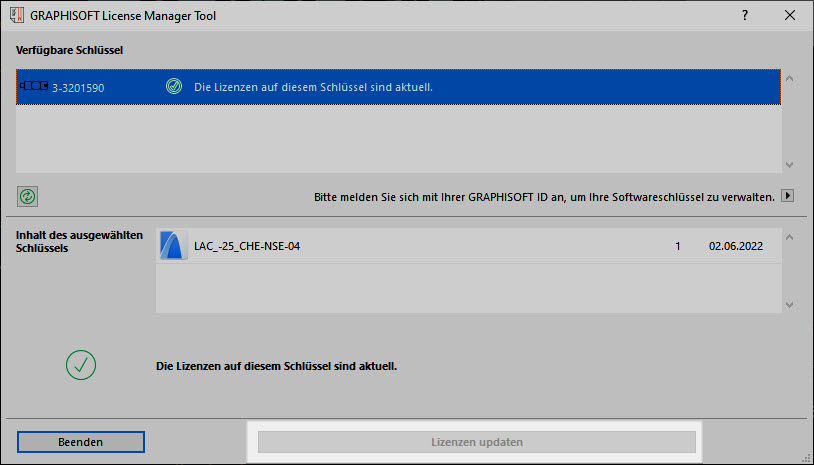Click scroll up arrow in key content list
This screenshot has height=465, width=814.
790,237
